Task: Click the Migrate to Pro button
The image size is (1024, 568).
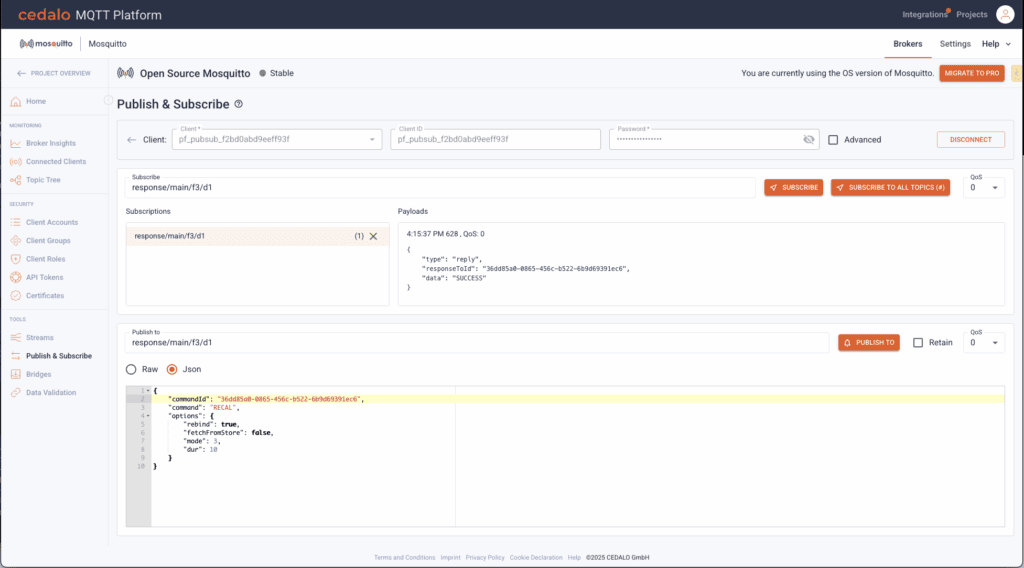Action: pyautogui.click(x=971, y=73)
